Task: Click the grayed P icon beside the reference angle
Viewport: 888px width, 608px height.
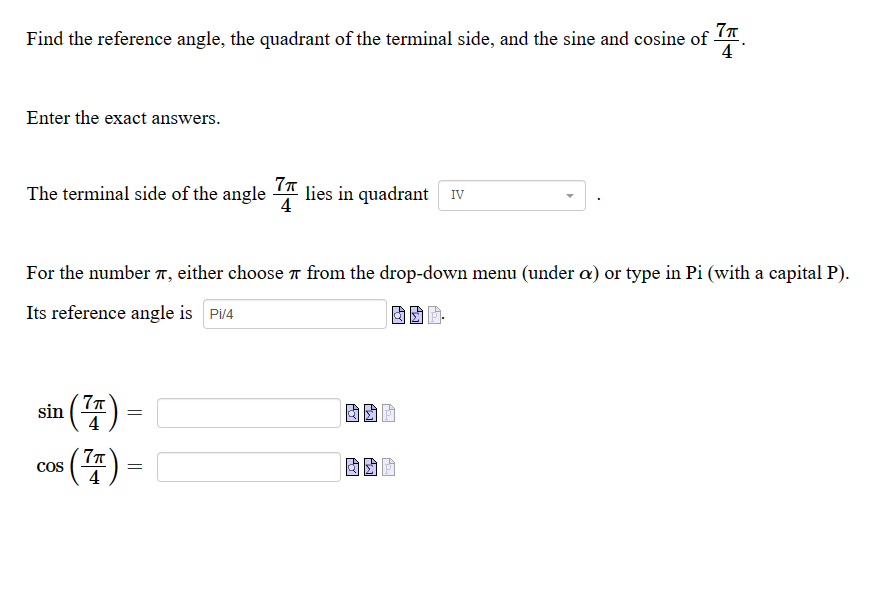Action: (x=433, y=315)
